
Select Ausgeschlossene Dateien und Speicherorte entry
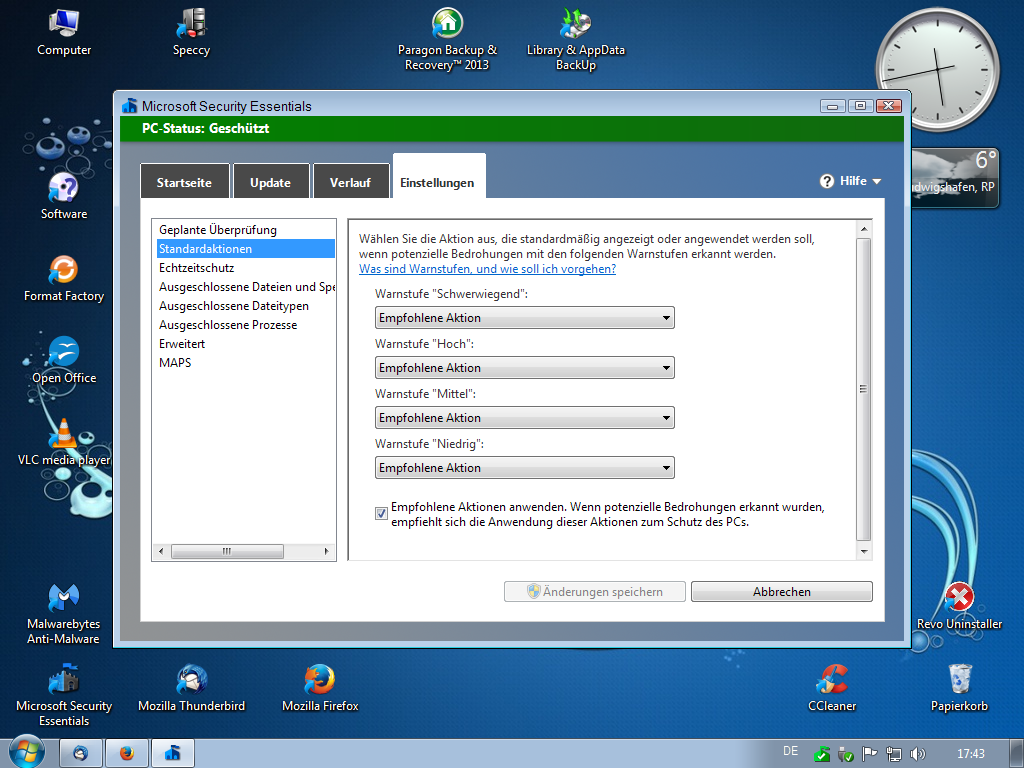click(x=246, y=287)
